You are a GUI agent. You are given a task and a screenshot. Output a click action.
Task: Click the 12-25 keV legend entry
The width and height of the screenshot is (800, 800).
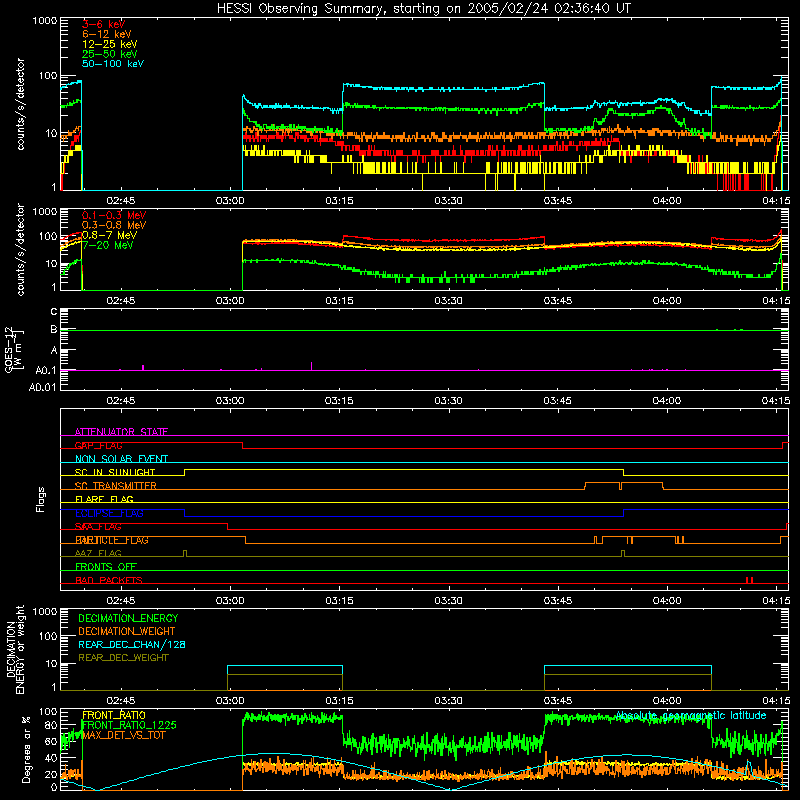click(110, 44)
